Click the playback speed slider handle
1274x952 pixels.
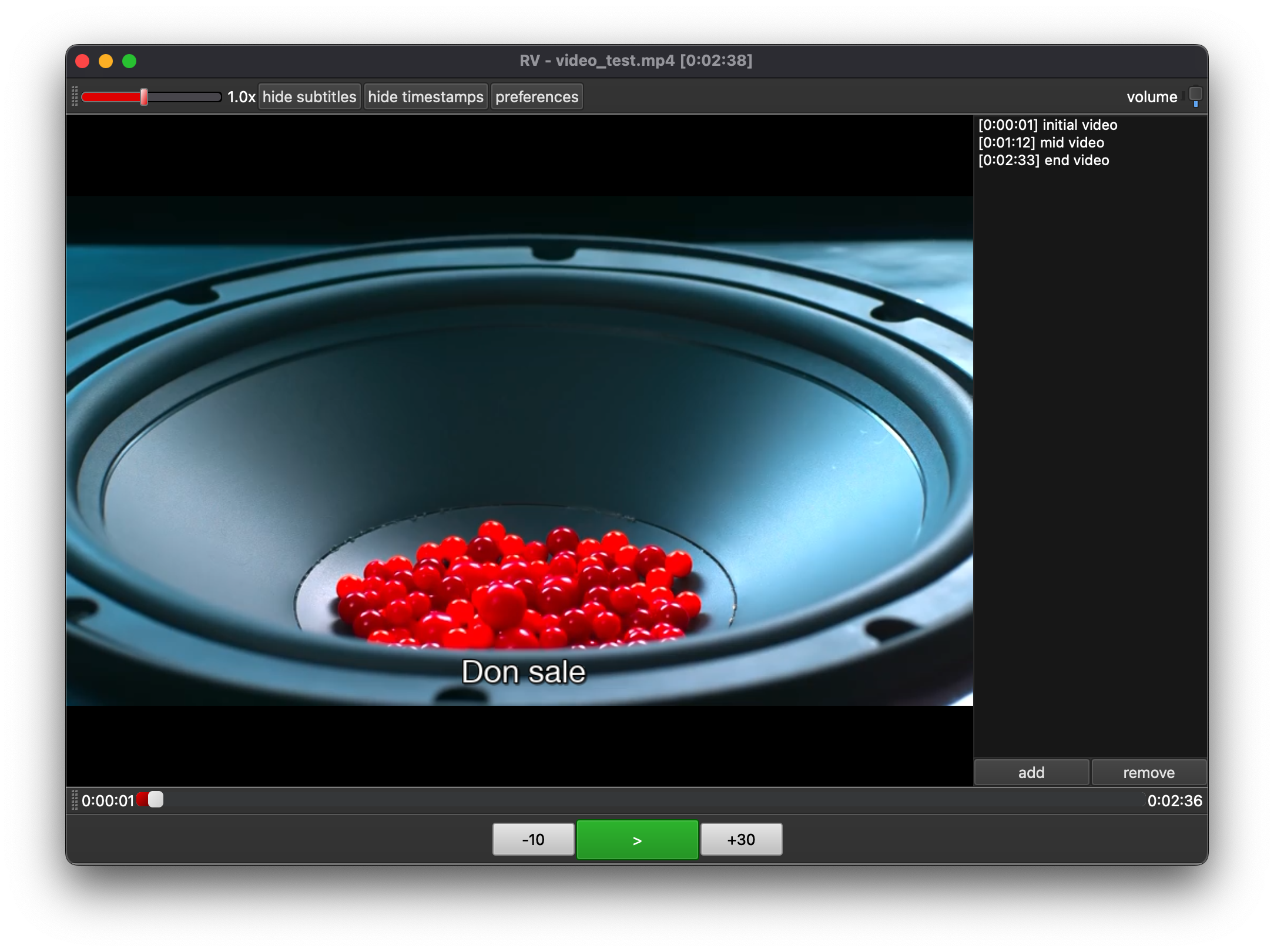point(144,97)
